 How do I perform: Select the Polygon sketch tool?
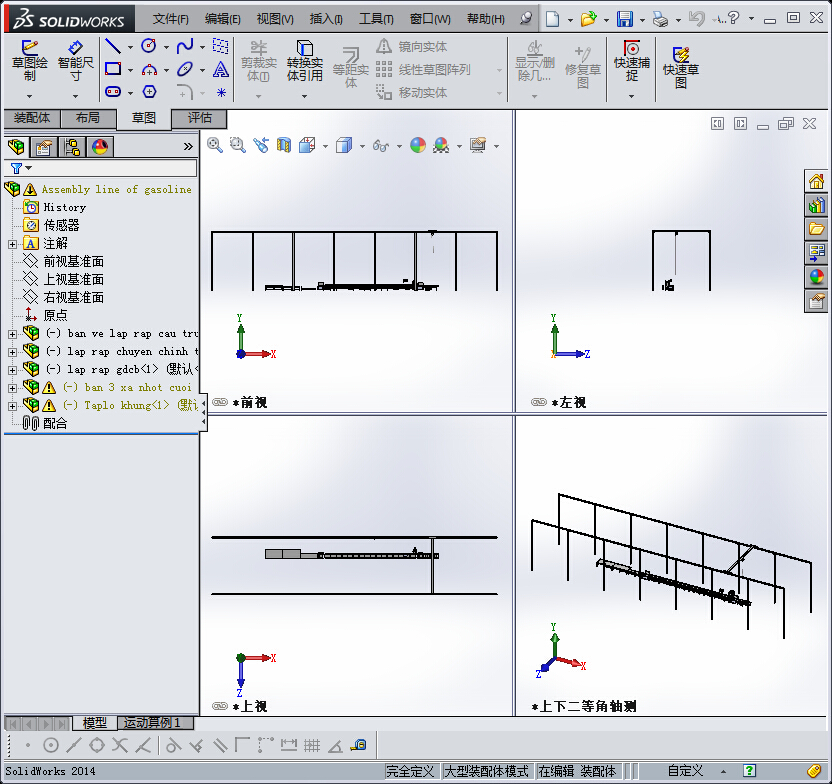tap(150, 92)
